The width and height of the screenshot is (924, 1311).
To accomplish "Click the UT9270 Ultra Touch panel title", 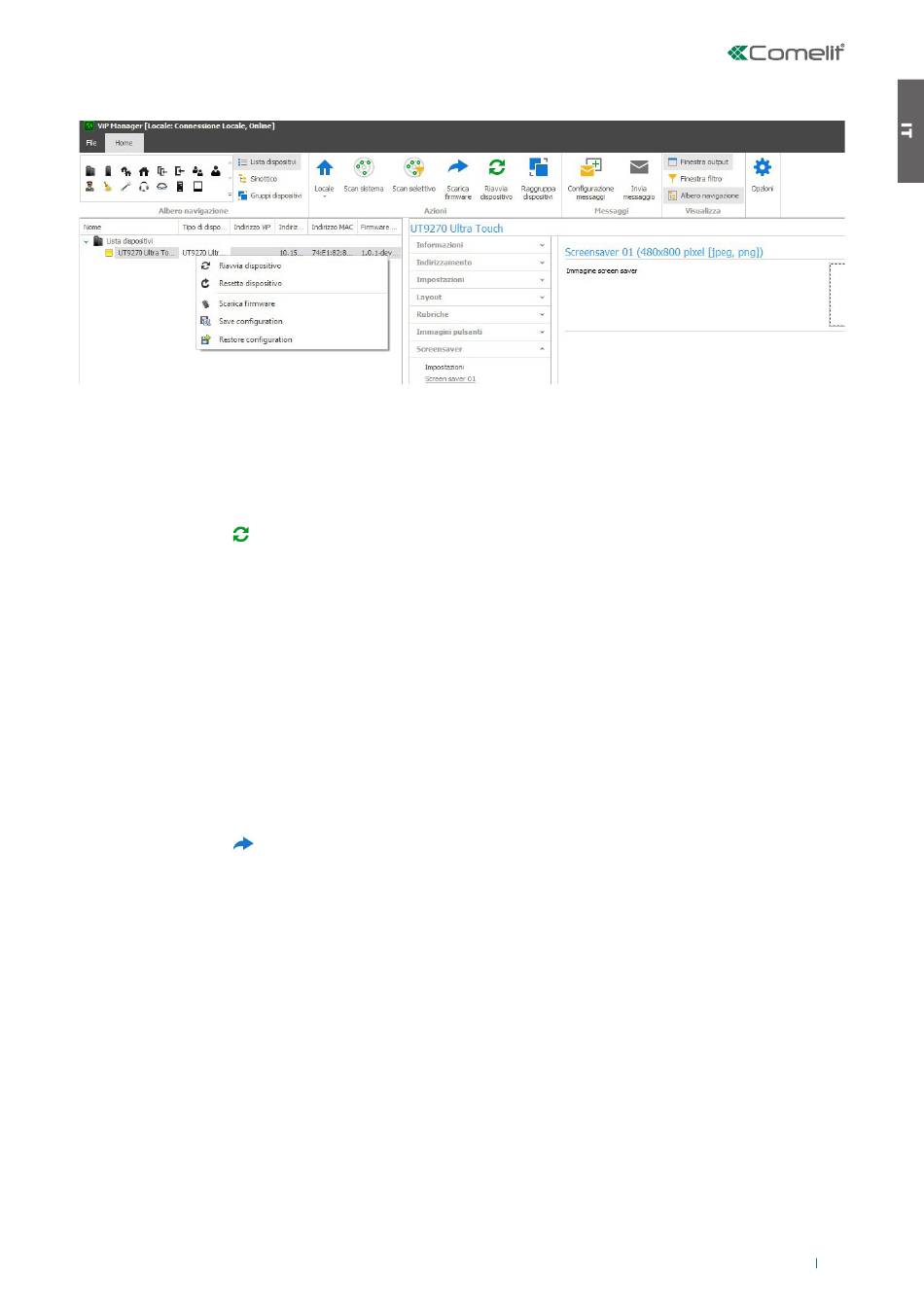I will click(x=457, y=229).
